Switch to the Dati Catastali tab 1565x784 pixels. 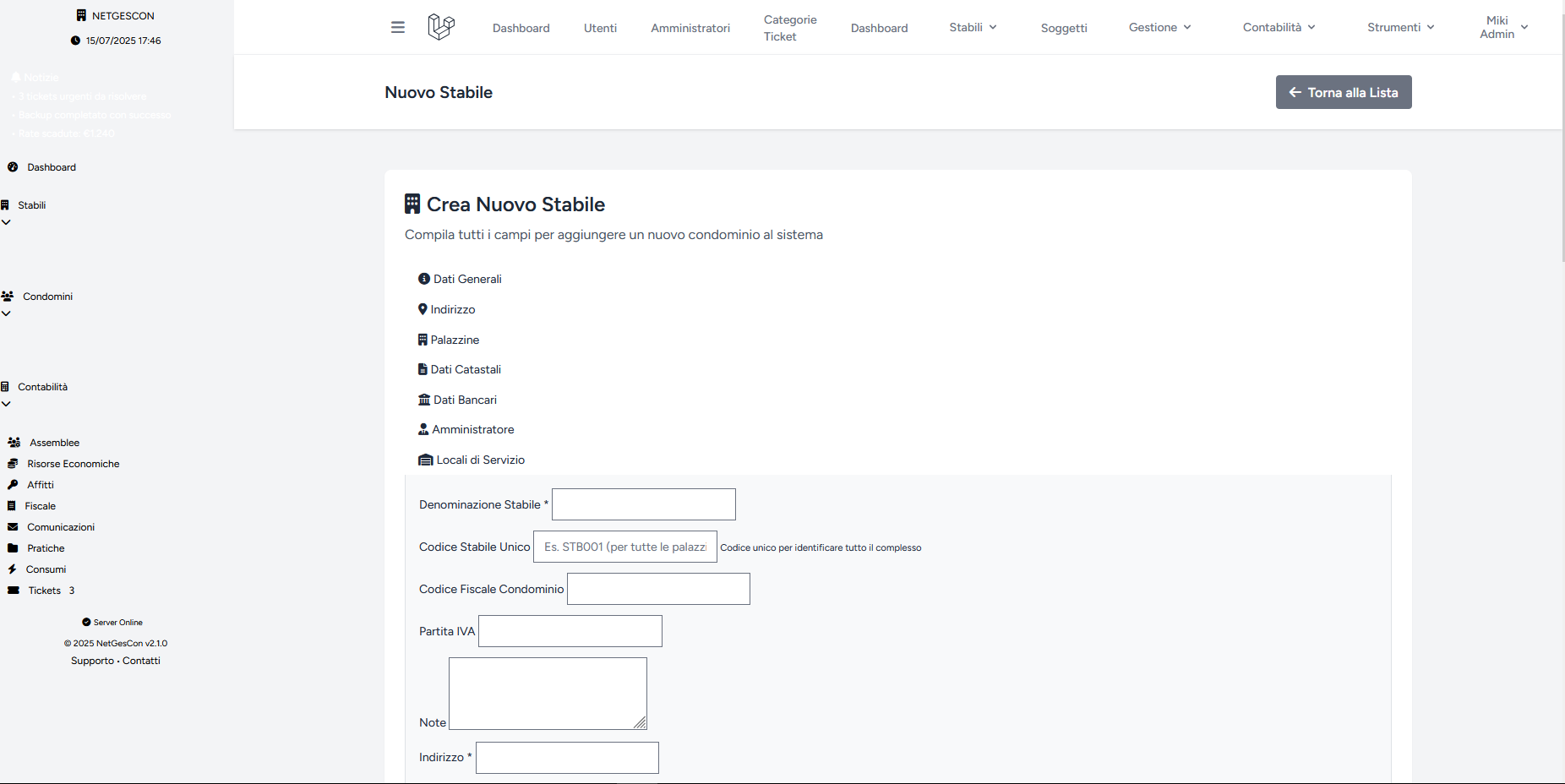coord(460,369)
